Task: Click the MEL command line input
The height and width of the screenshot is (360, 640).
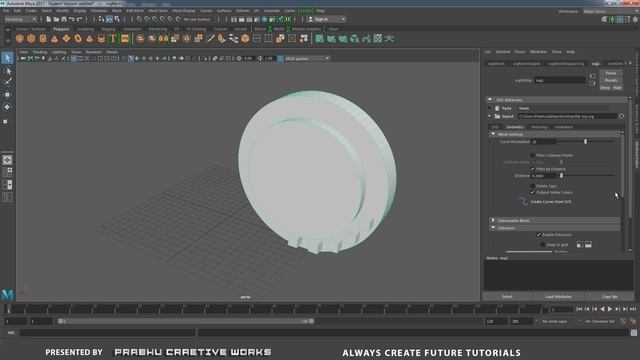Action: (x=108, y=333)
